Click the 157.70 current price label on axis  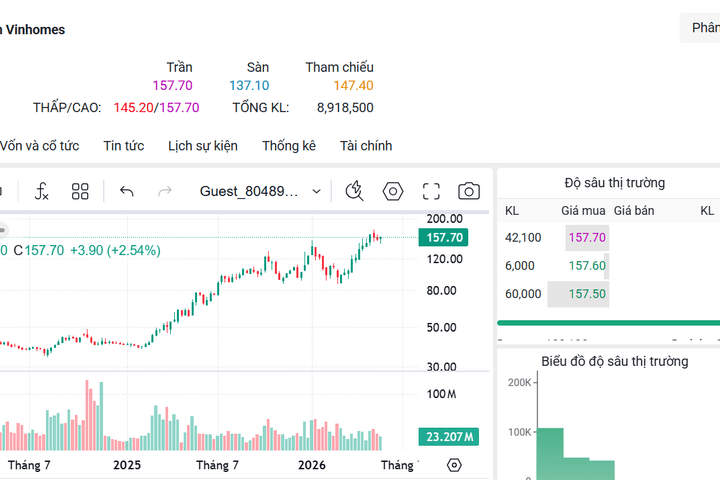click(x=444, y=237)
